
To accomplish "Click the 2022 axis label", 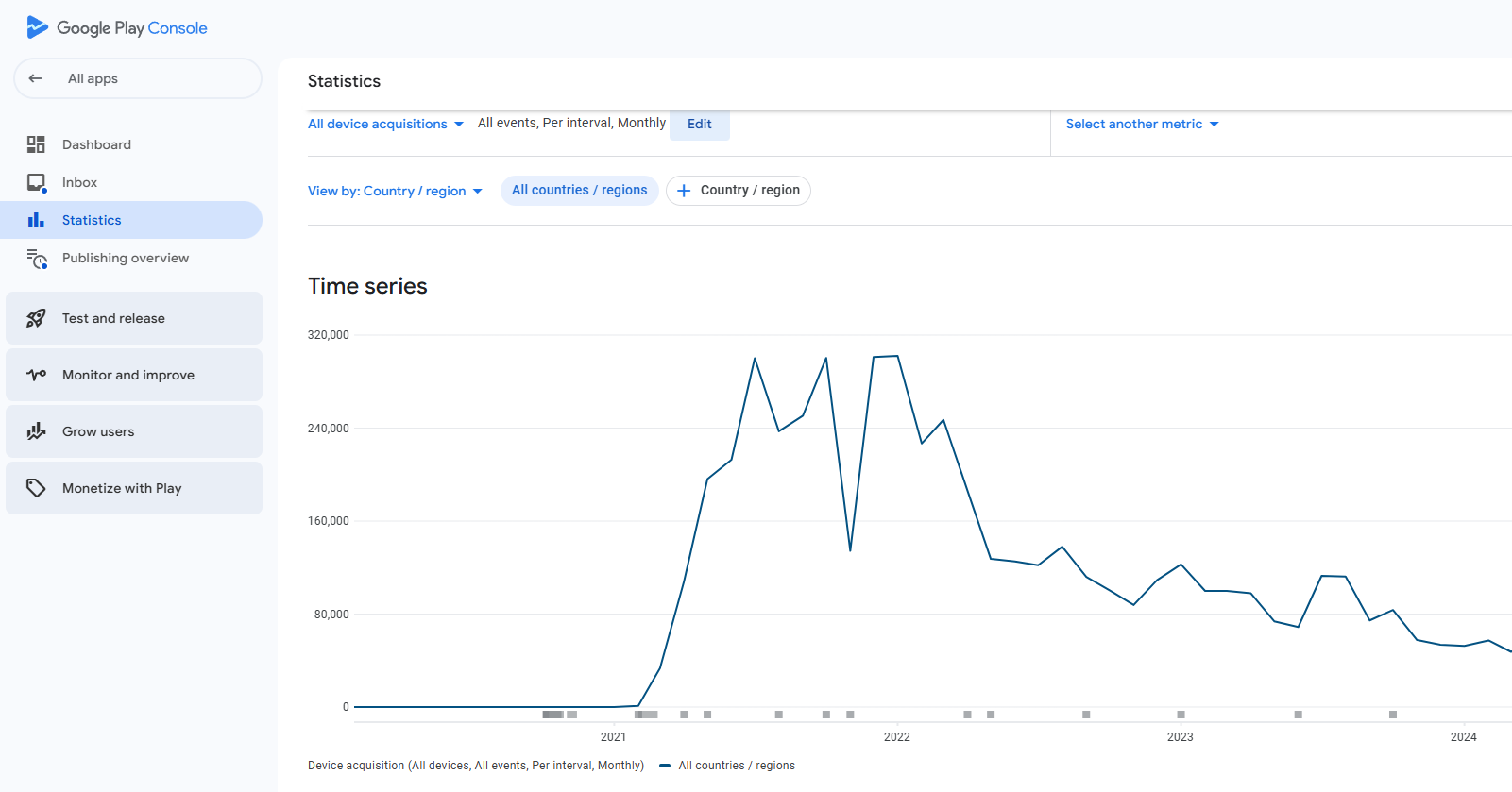I will 896,737.
